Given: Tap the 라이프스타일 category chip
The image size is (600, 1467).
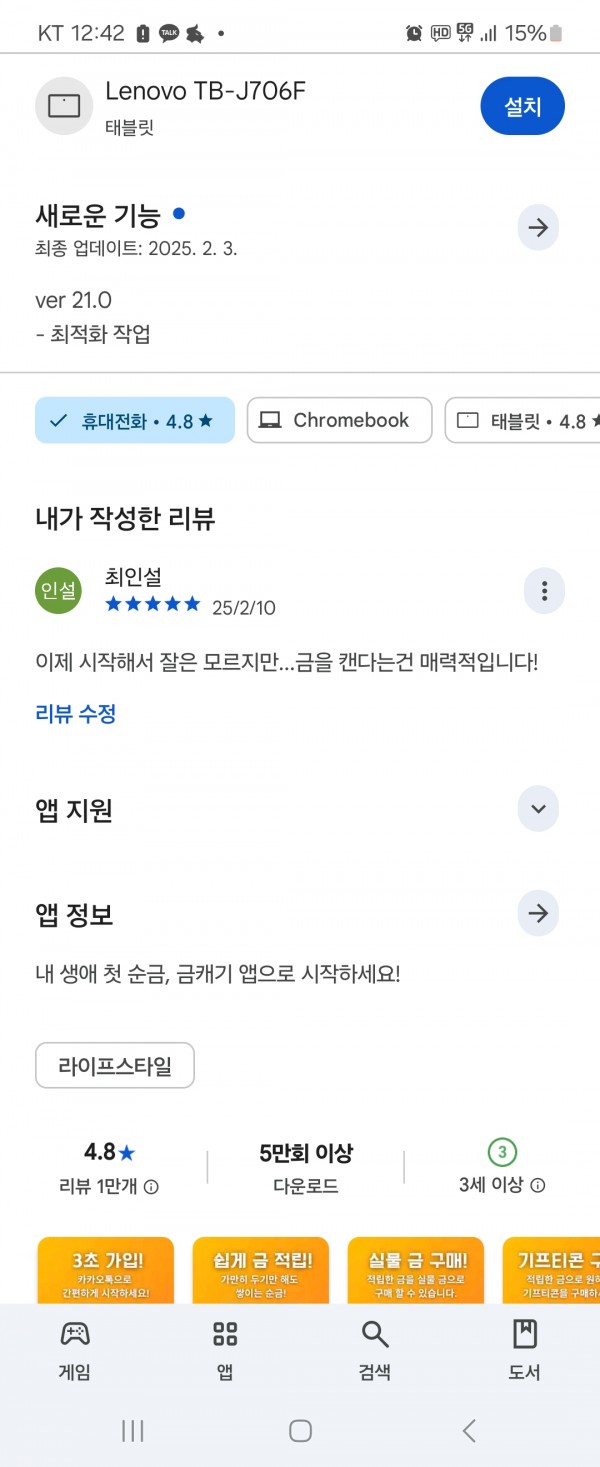Looking at the screenshot, I should tap(115, 1065).
